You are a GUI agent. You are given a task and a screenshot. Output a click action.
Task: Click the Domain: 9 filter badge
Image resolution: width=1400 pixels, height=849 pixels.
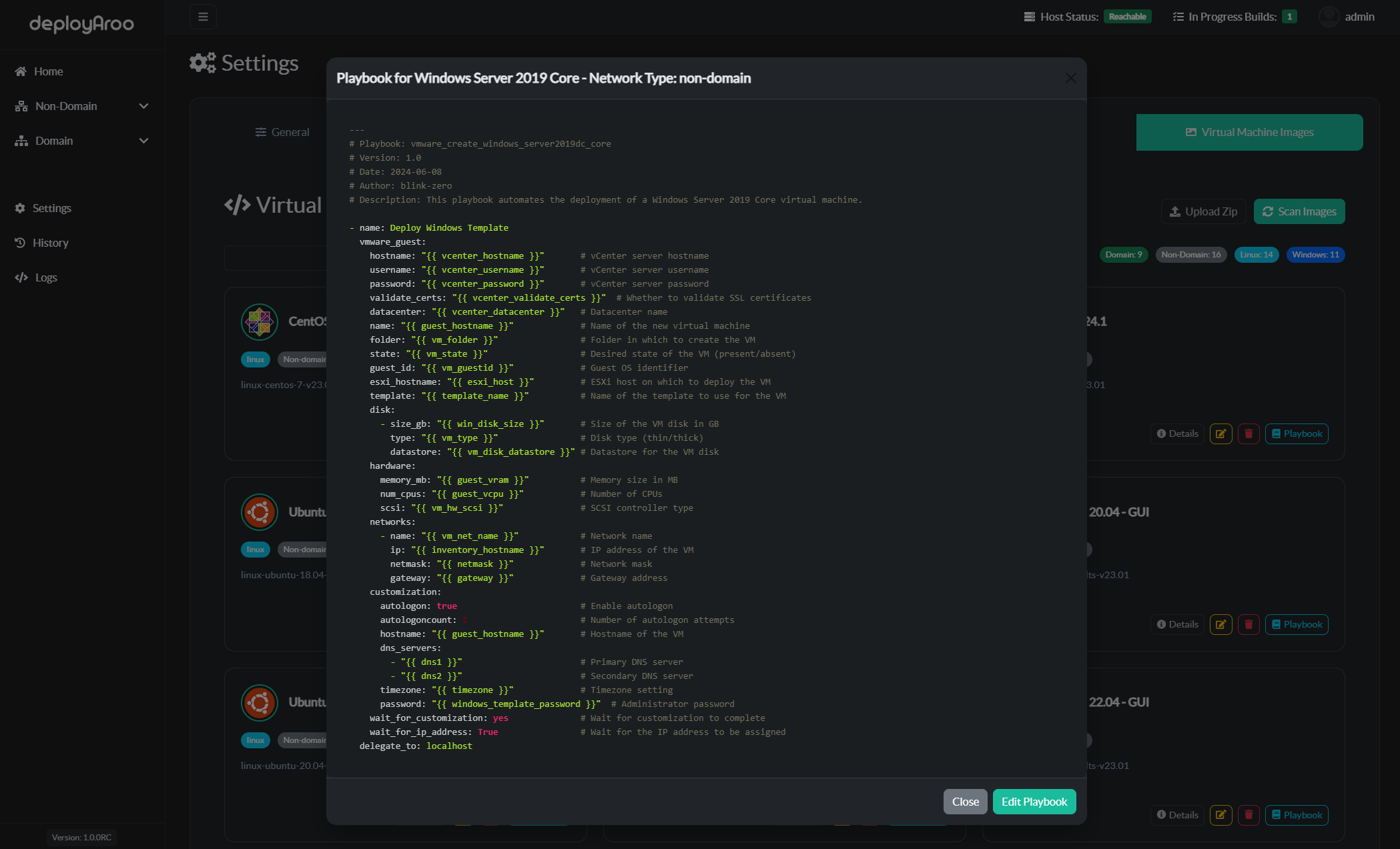pyautogui.click(x=1124, y=255)
